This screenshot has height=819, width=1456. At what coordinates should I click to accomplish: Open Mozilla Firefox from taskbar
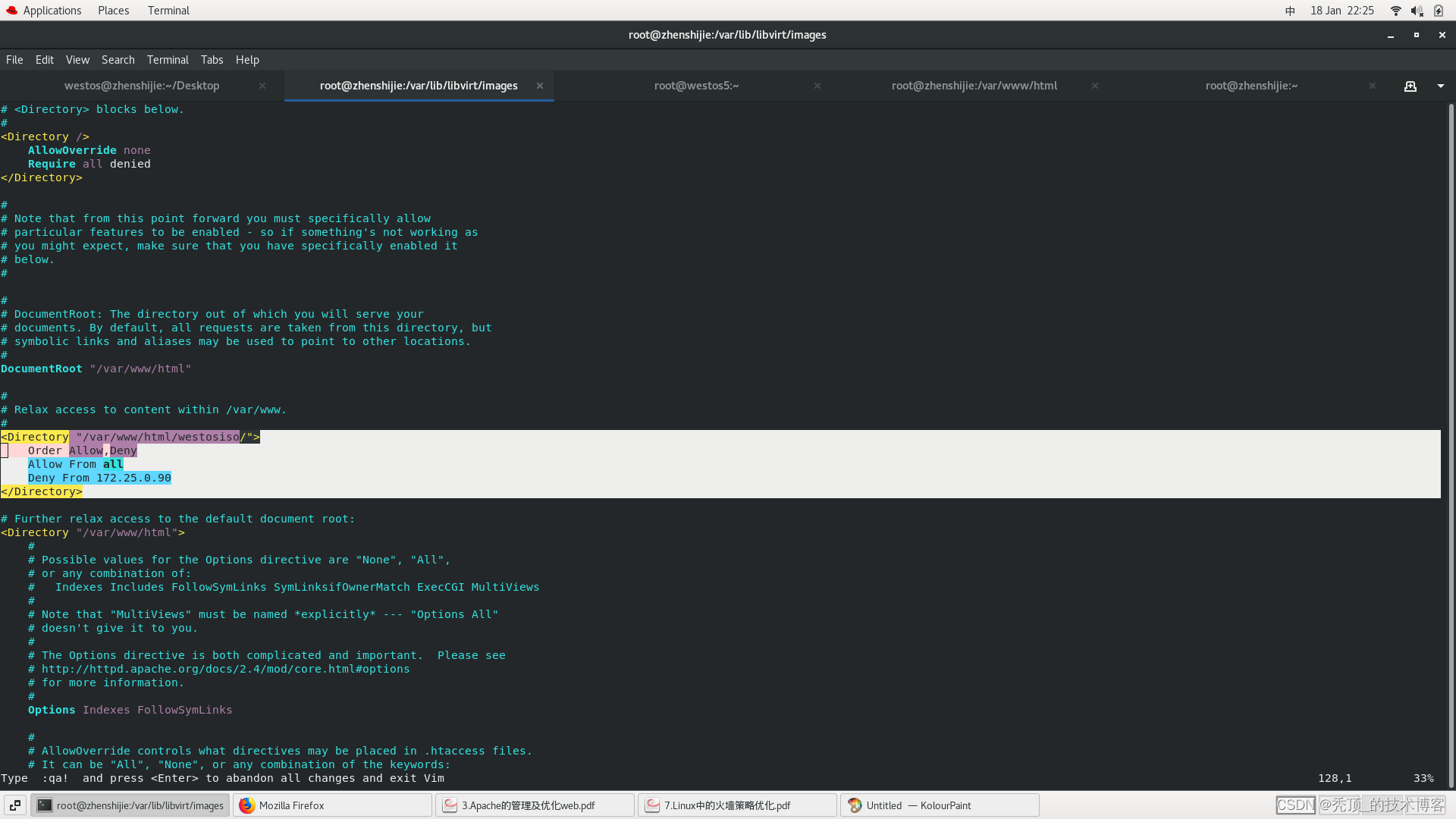pos(332,805)
